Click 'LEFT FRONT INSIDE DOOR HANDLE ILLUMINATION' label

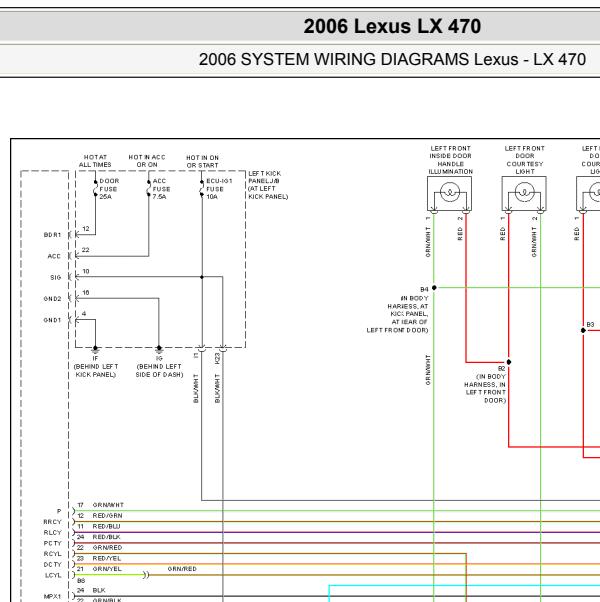click(450, 160)
